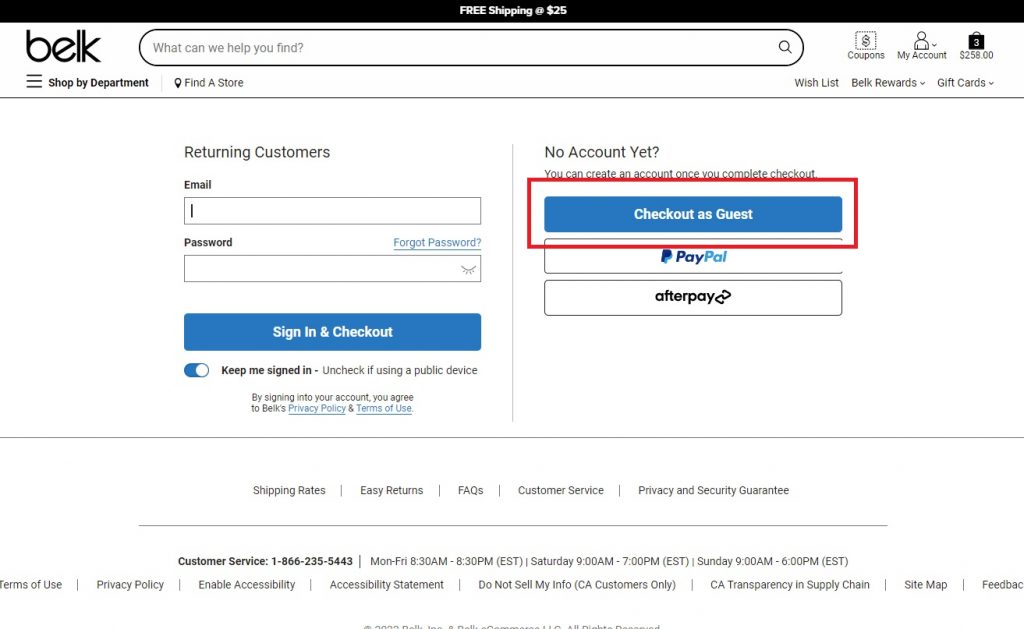Click the Belk logo

tap(63, 47)
